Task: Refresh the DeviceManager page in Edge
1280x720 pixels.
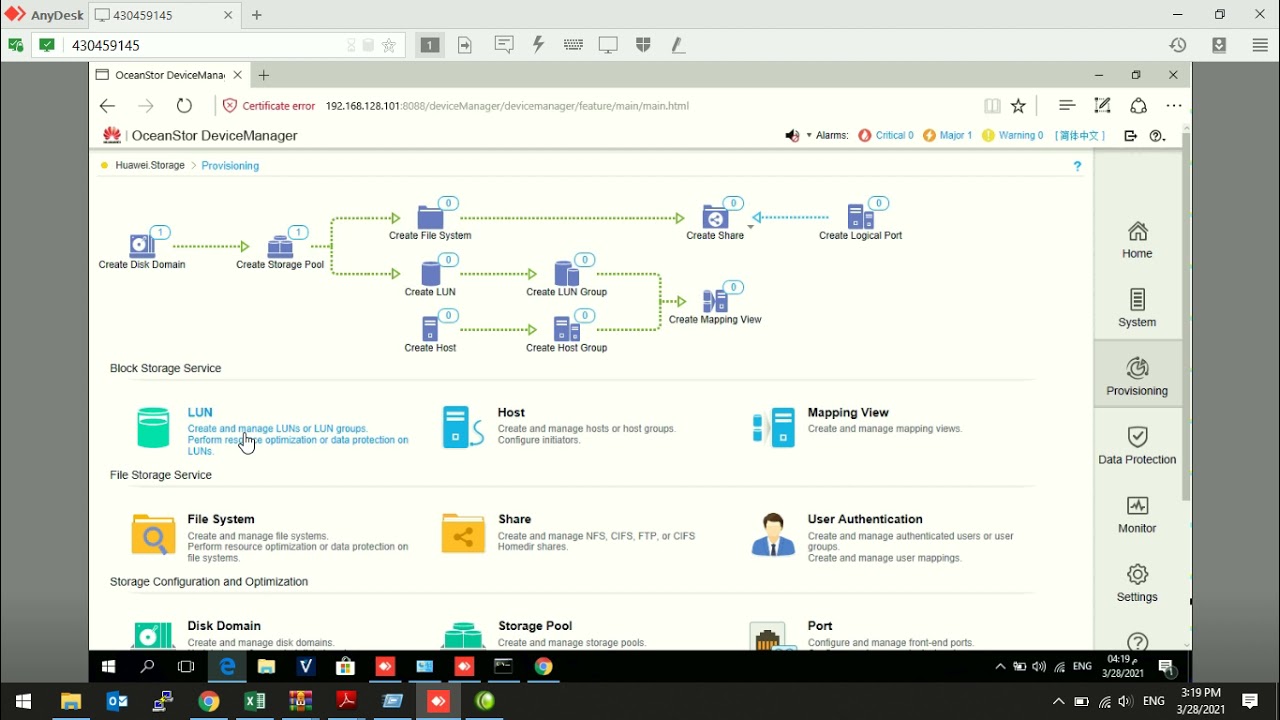Action: click(184, 106)
